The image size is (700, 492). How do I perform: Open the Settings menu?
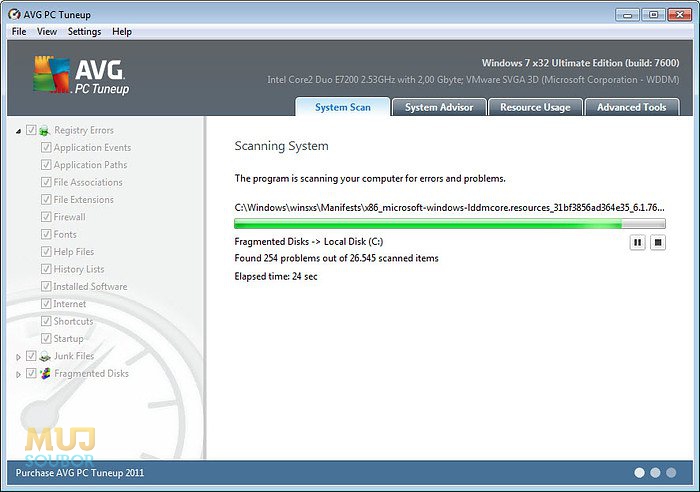pos(84,32)
